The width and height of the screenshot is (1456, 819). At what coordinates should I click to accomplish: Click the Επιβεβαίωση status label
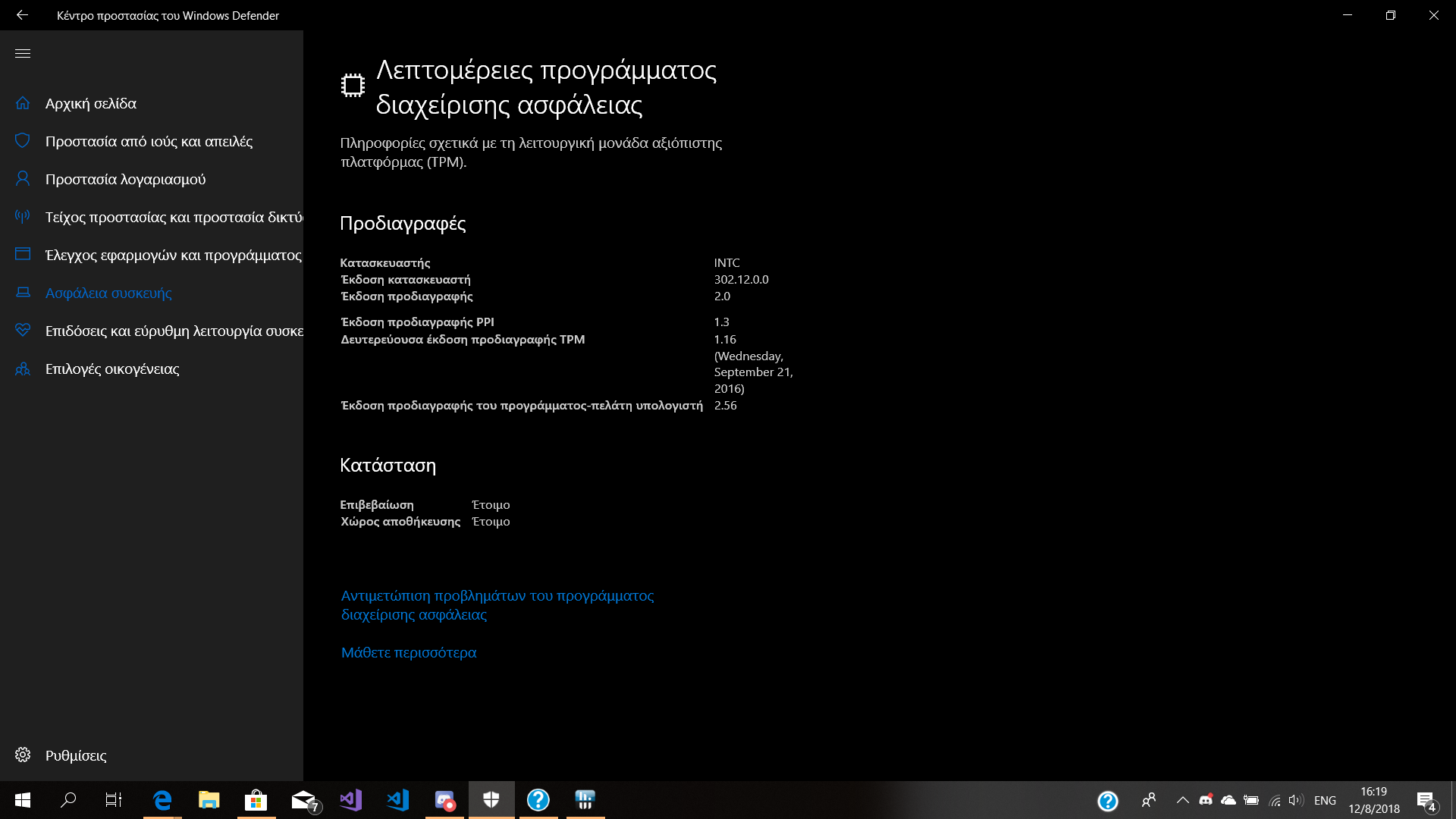[377, 504]
